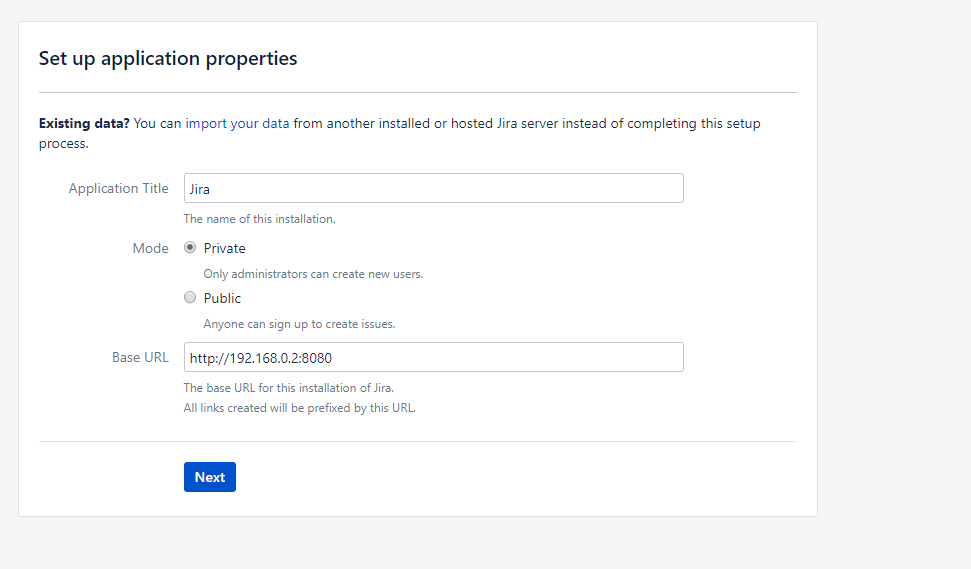This screenshot has height=569, width=971.
Task: Click 'Only administrators can create new users.' text
Action: (313, 274)
